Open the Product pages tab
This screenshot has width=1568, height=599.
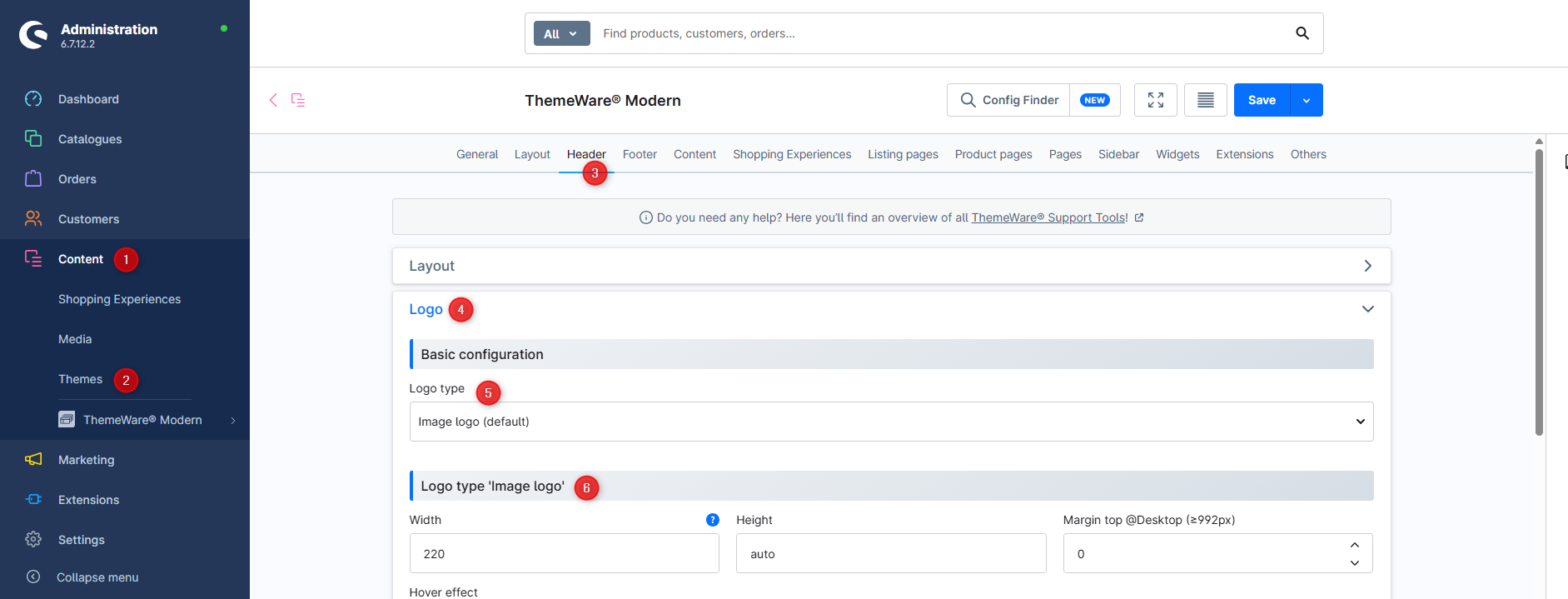pos(993,154)
